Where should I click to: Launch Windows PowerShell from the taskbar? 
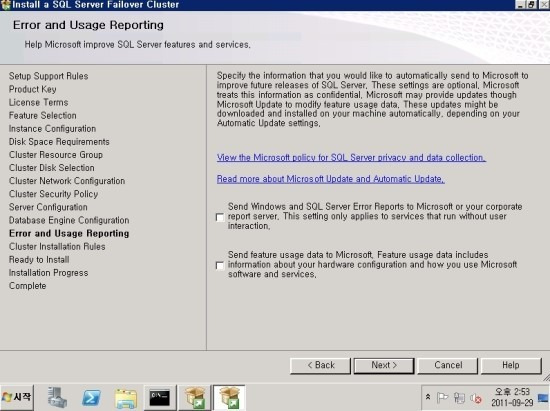(x=91, y=398)
